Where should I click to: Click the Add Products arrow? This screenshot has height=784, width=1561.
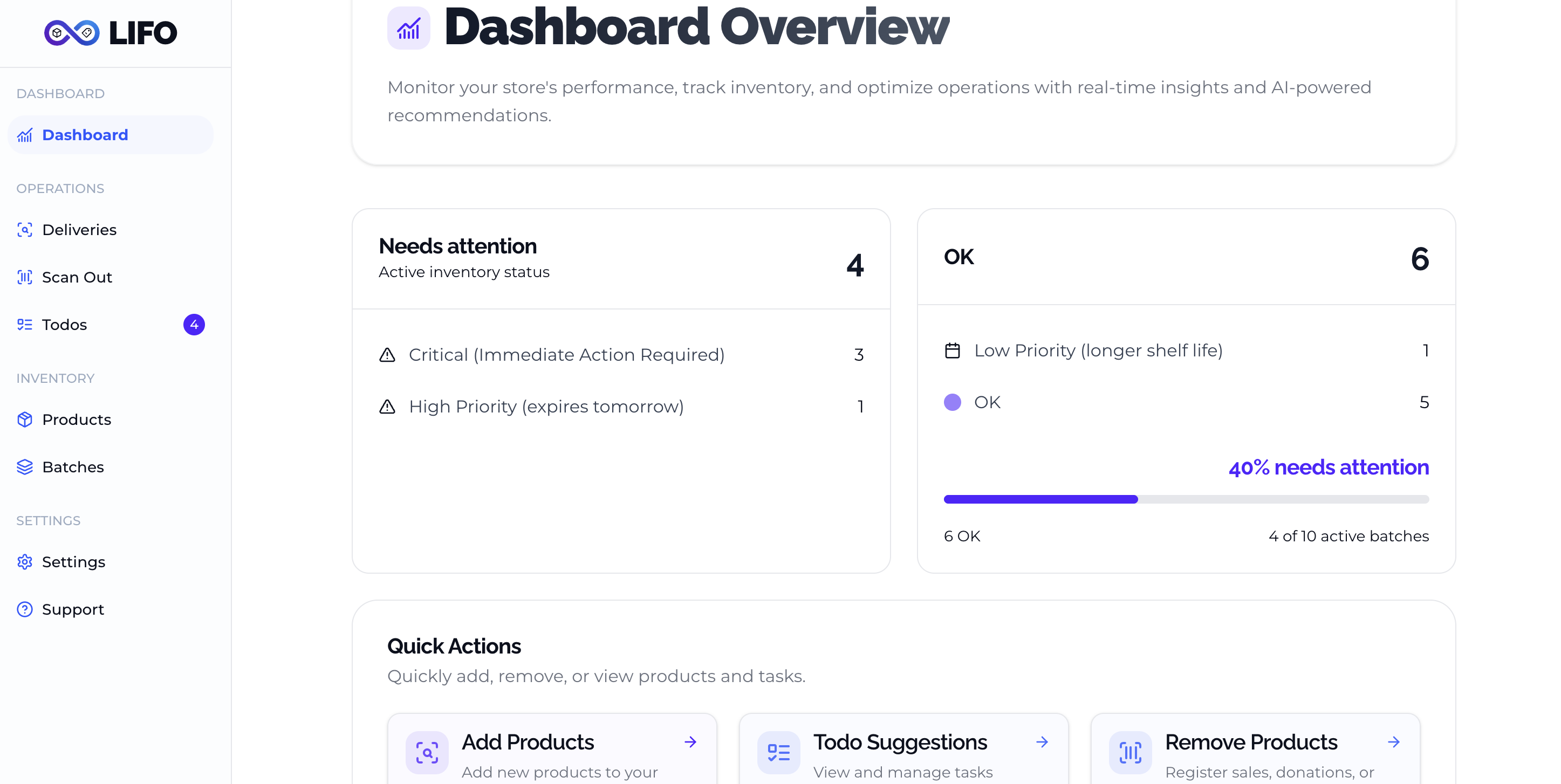[690, 741]
